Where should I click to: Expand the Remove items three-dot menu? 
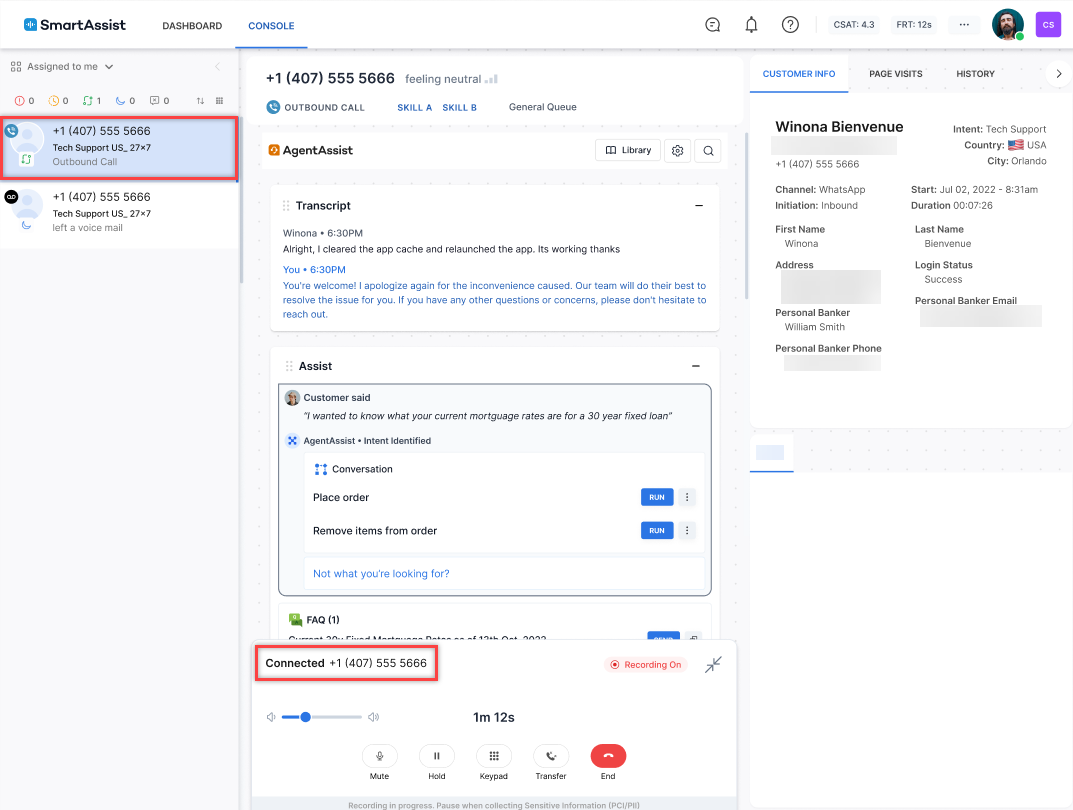point(687,530)
